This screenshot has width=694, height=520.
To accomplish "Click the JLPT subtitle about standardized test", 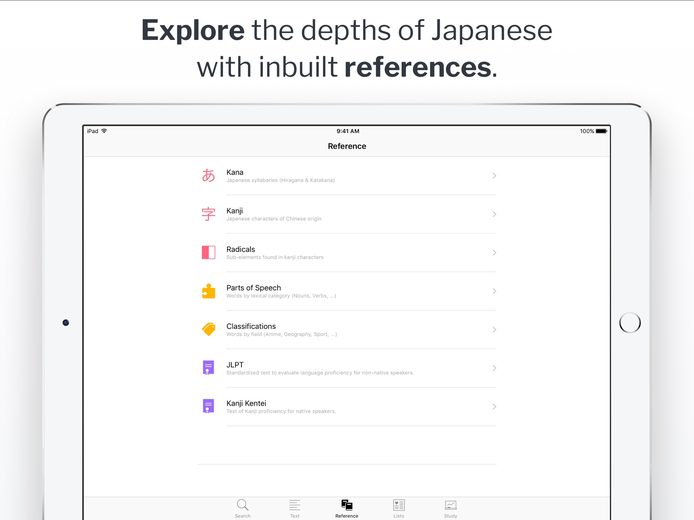I will click(320, 373).
